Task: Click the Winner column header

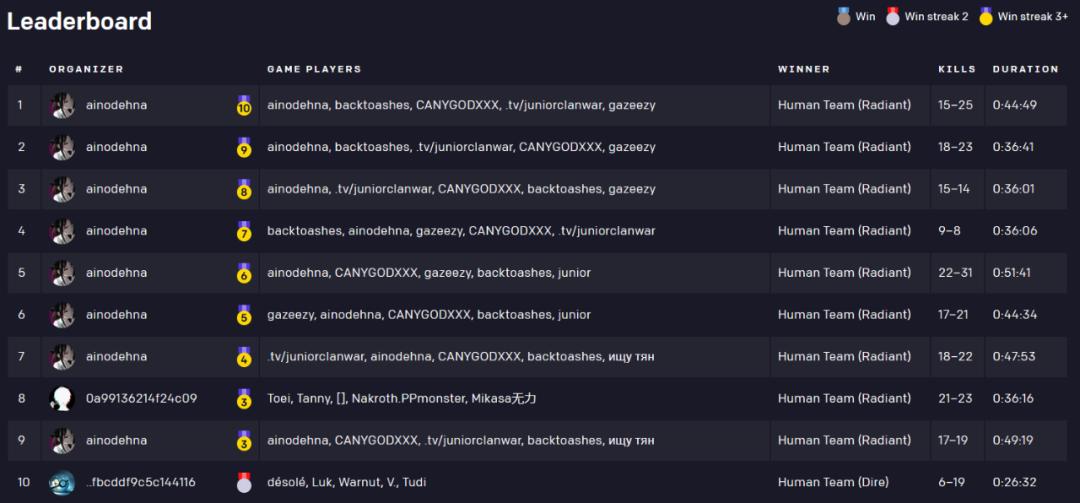Action: [x=803, y=69]
